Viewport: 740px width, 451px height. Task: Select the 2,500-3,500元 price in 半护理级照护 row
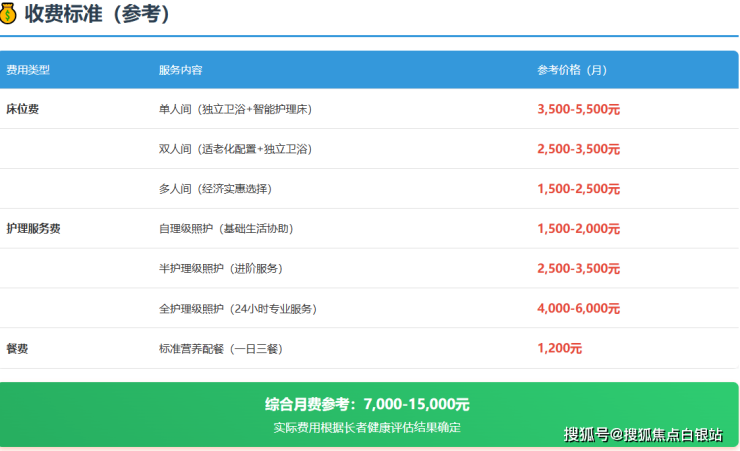[578, 268]
